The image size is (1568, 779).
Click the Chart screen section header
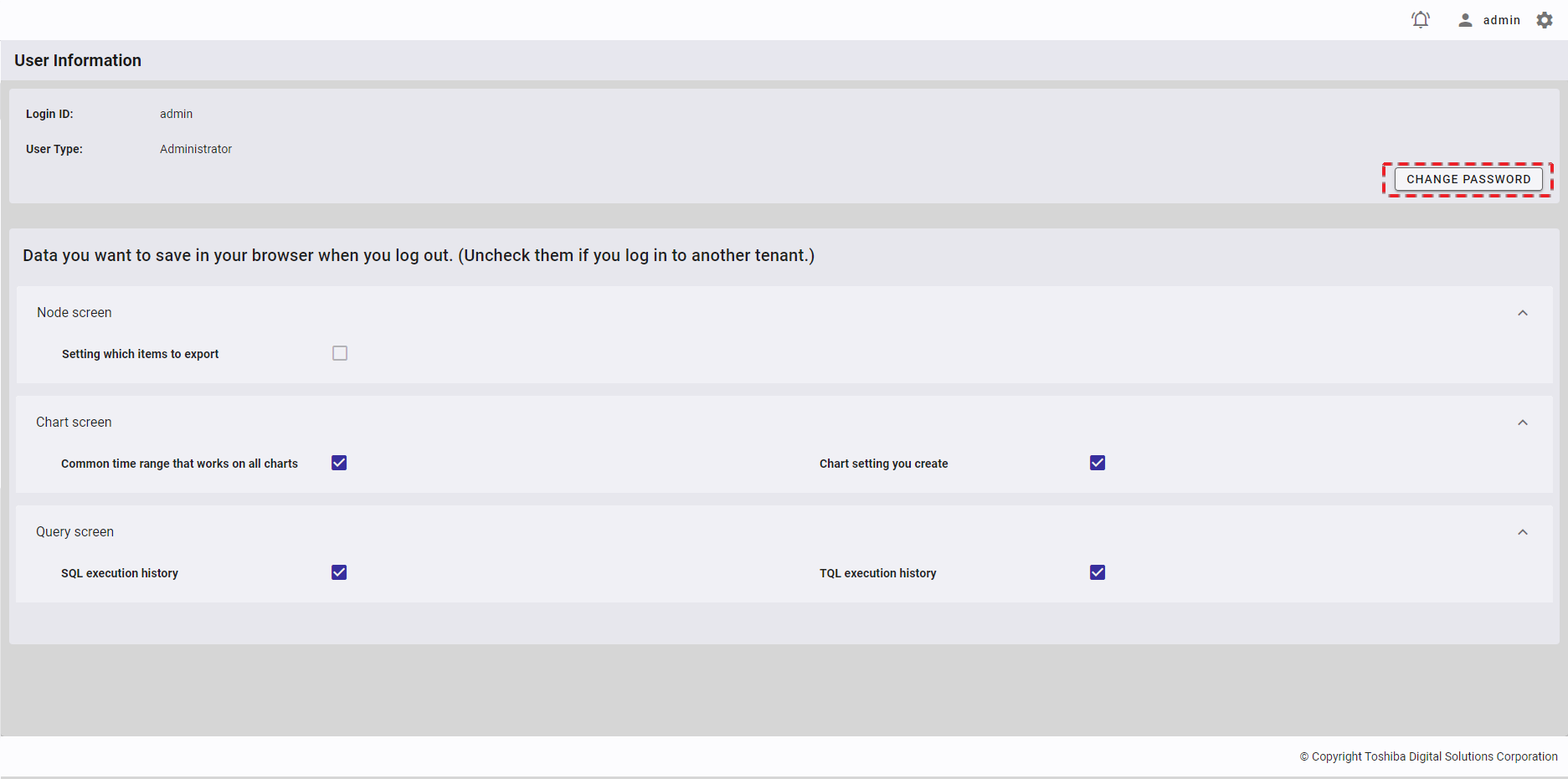(74, 422)
